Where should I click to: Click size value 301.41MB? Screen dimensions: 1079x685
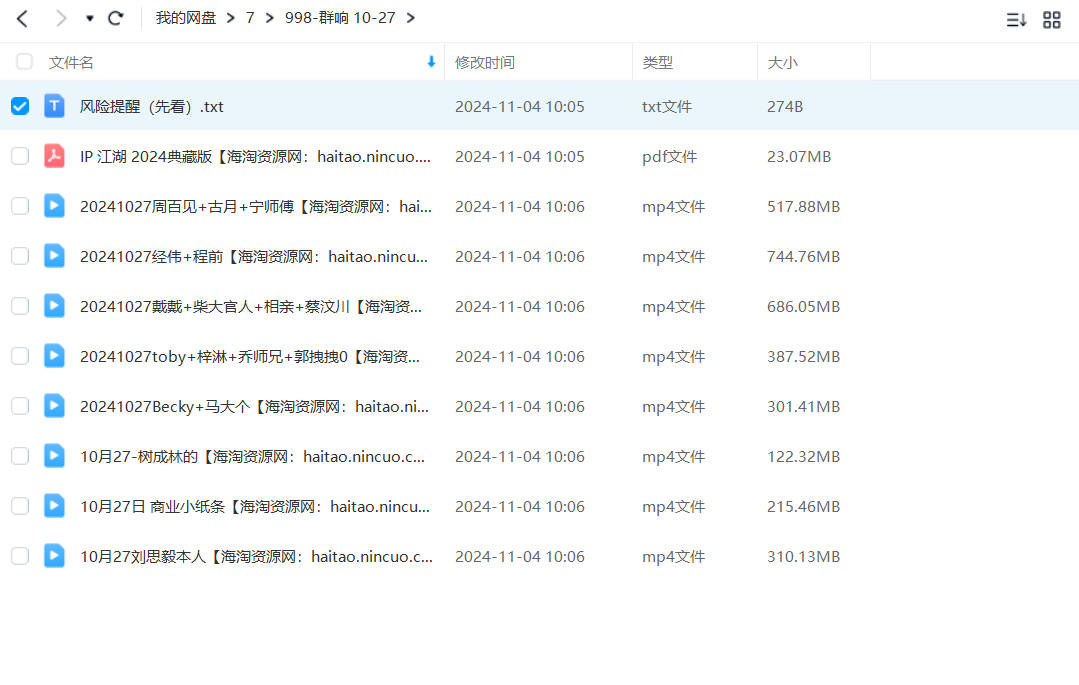pyautogui.click(x=804, y=407)
